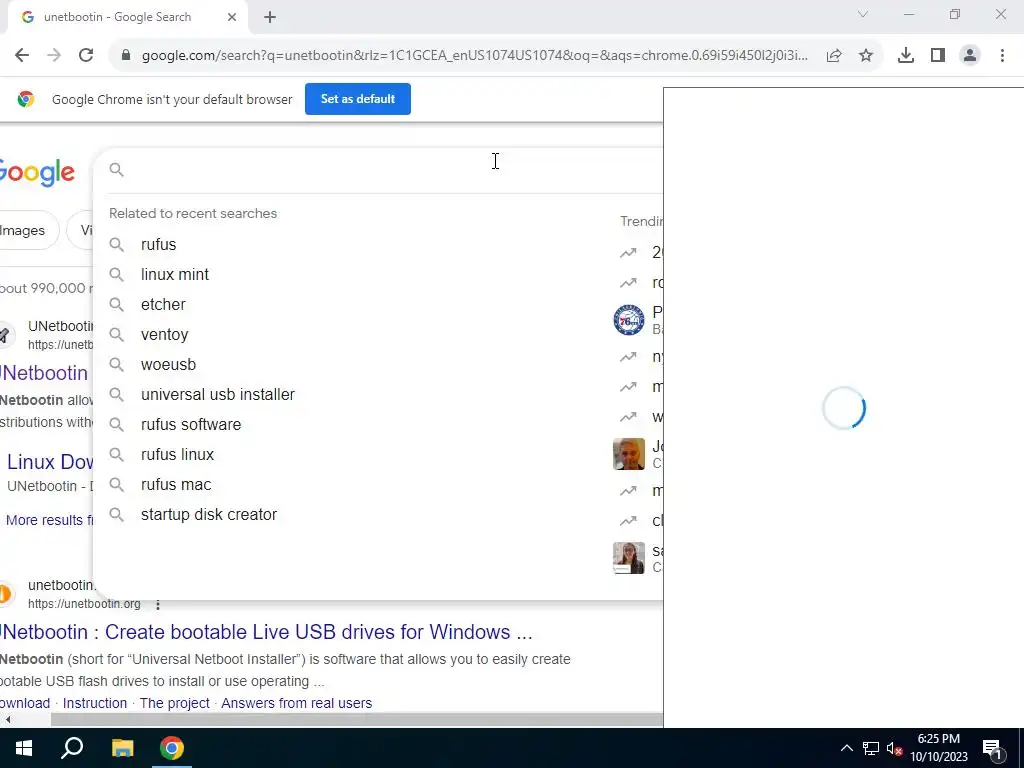Close the unetbootin Google Search tab
The height and width of the screenshot is (768, 1024).
coord(232,17)
